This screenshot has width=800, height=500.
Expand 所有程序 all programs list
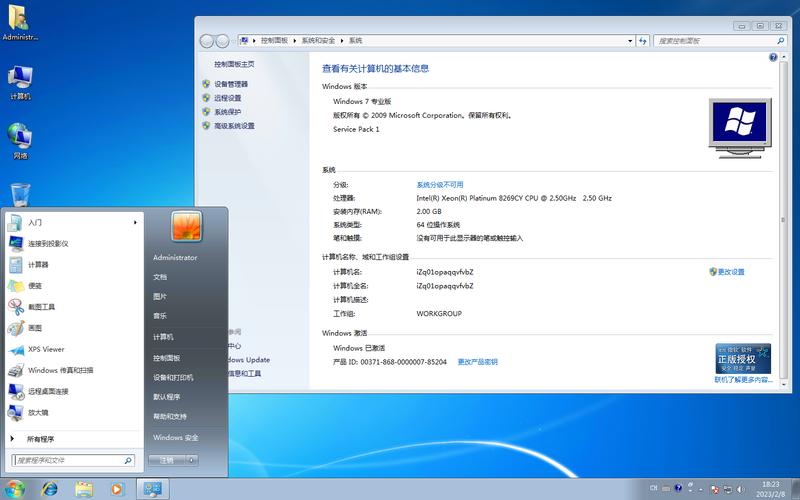coord(73,439)
